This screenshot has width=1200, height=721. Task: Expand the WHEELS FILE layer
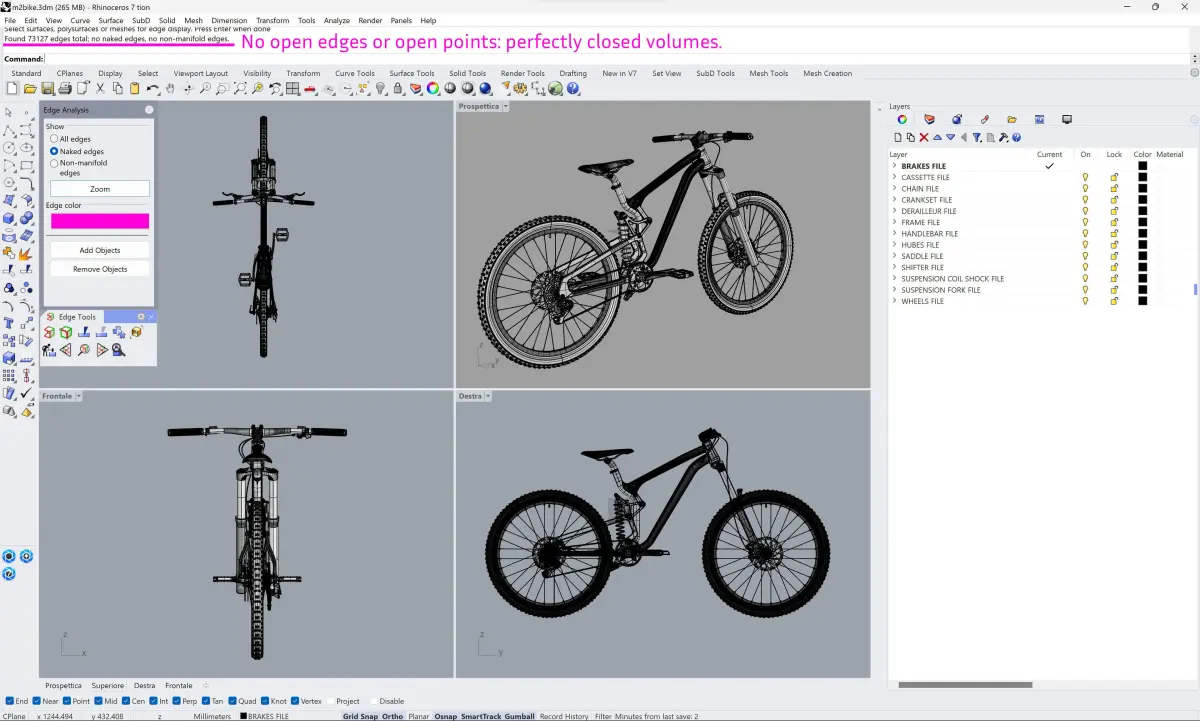click(x=894, y=301)
